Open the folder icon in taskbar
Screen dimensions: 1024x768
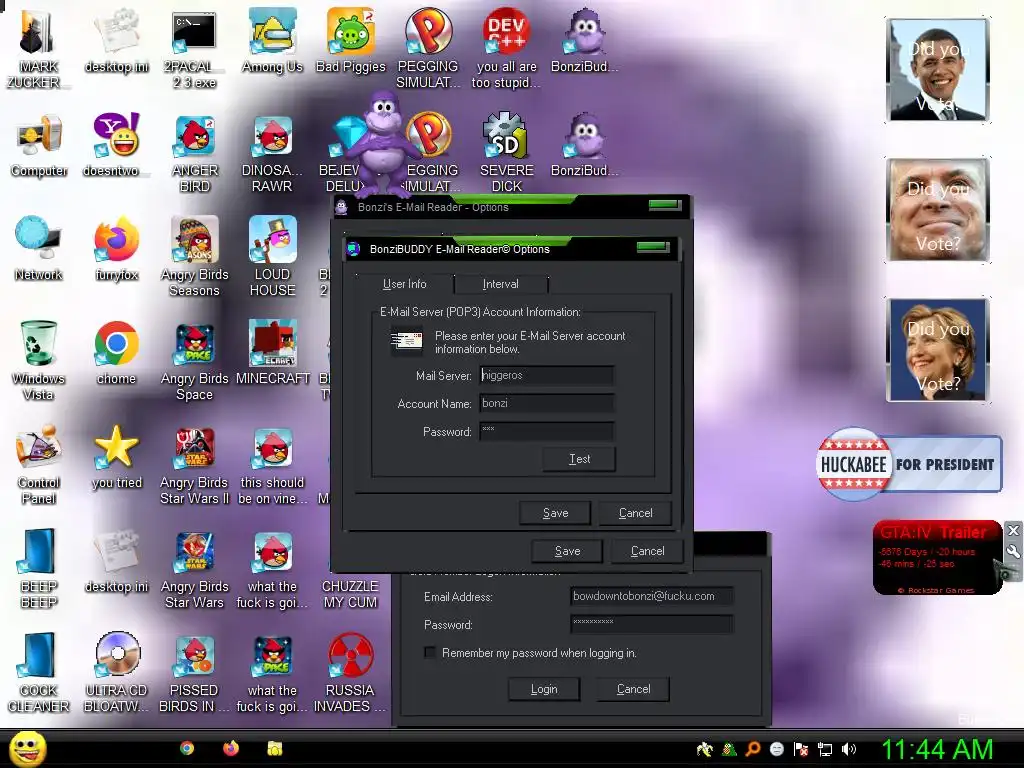point(274,748)
